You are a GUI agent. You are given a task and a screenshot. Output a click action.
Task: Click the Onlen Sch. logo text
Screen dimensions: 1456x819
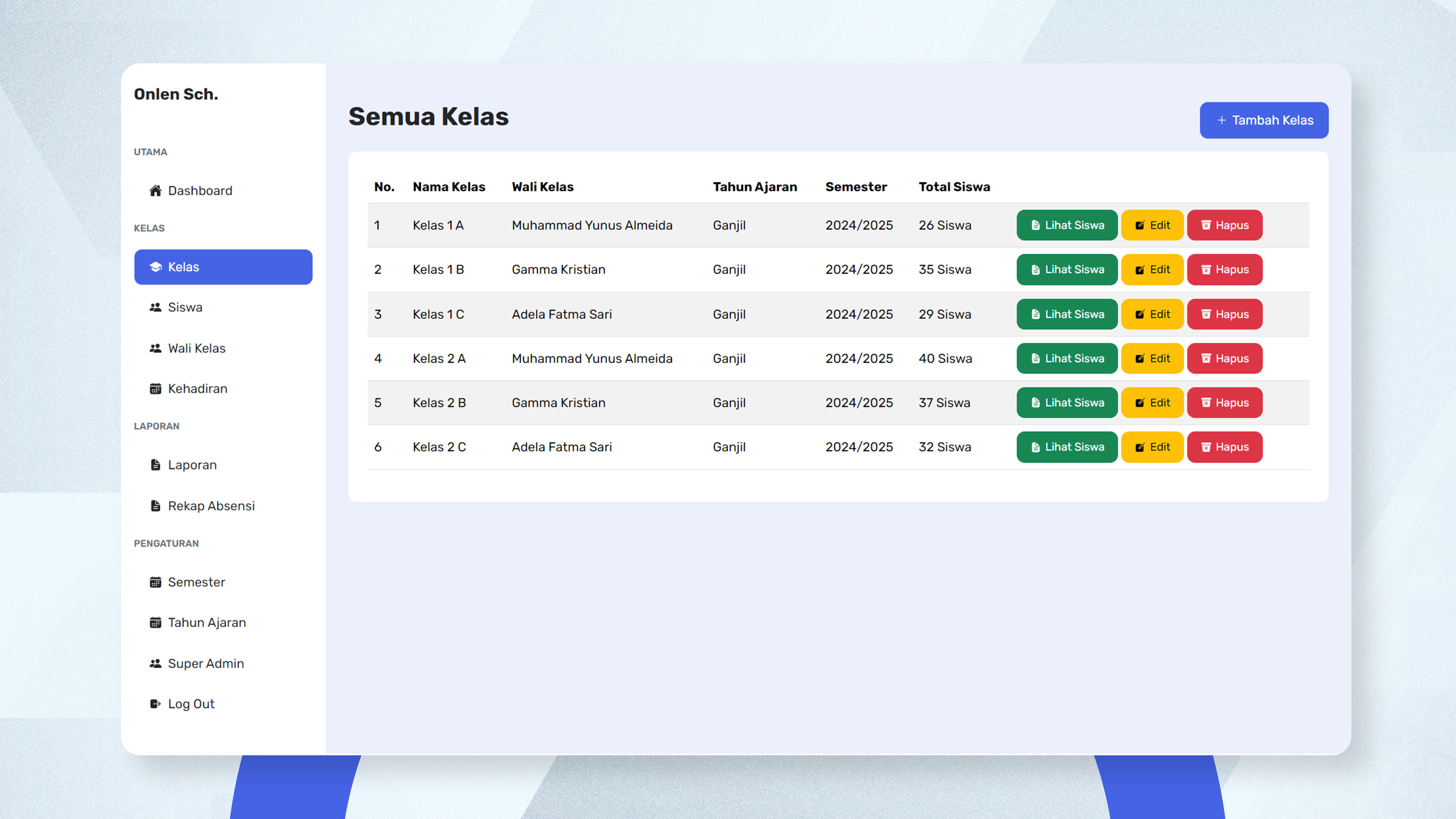click(176, 94)
